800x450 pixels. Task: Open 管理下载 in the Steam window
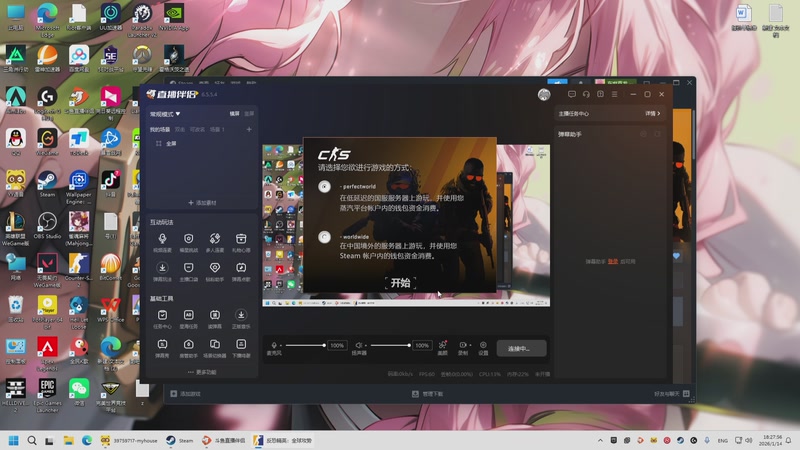(x=428, y=394)
